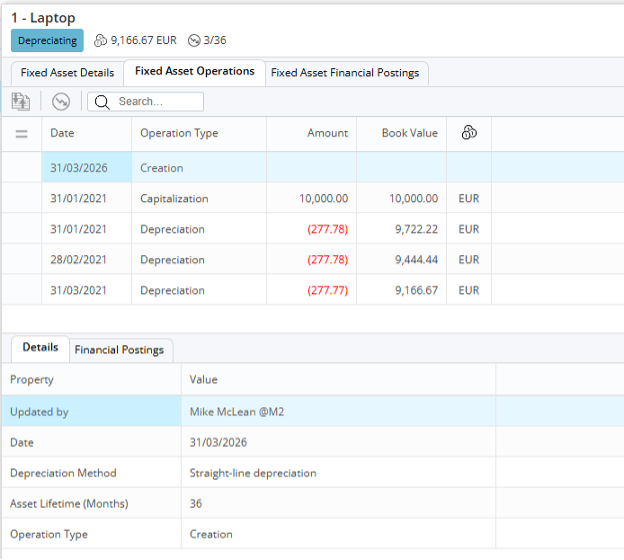Click the 10,000.00 book value cell
This screenshot has width=624, height=560.
click(x=401, y=199)
